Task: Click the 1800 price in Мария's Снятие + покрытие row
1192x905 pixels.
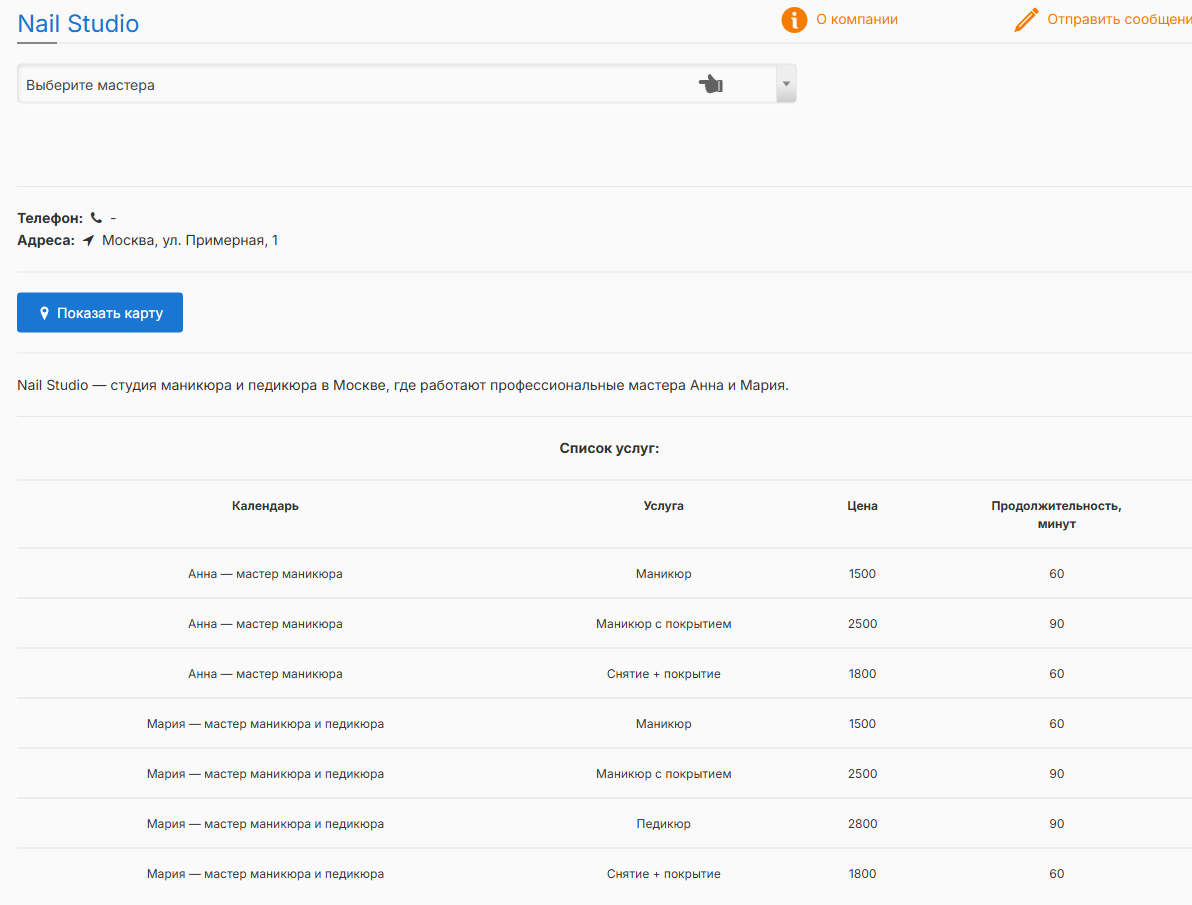Action: pos(862,875)
